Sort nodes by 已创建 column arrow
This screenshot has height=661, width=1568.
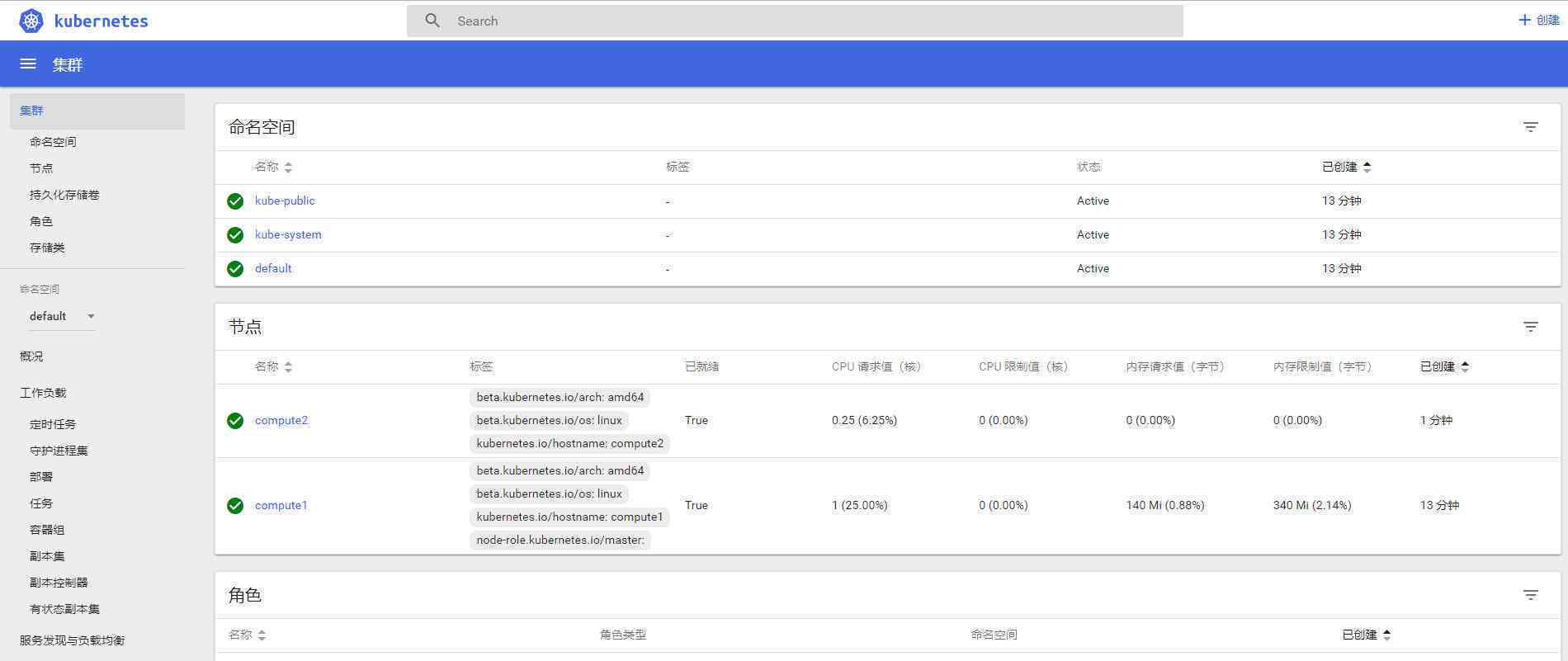click(1465, 366)
